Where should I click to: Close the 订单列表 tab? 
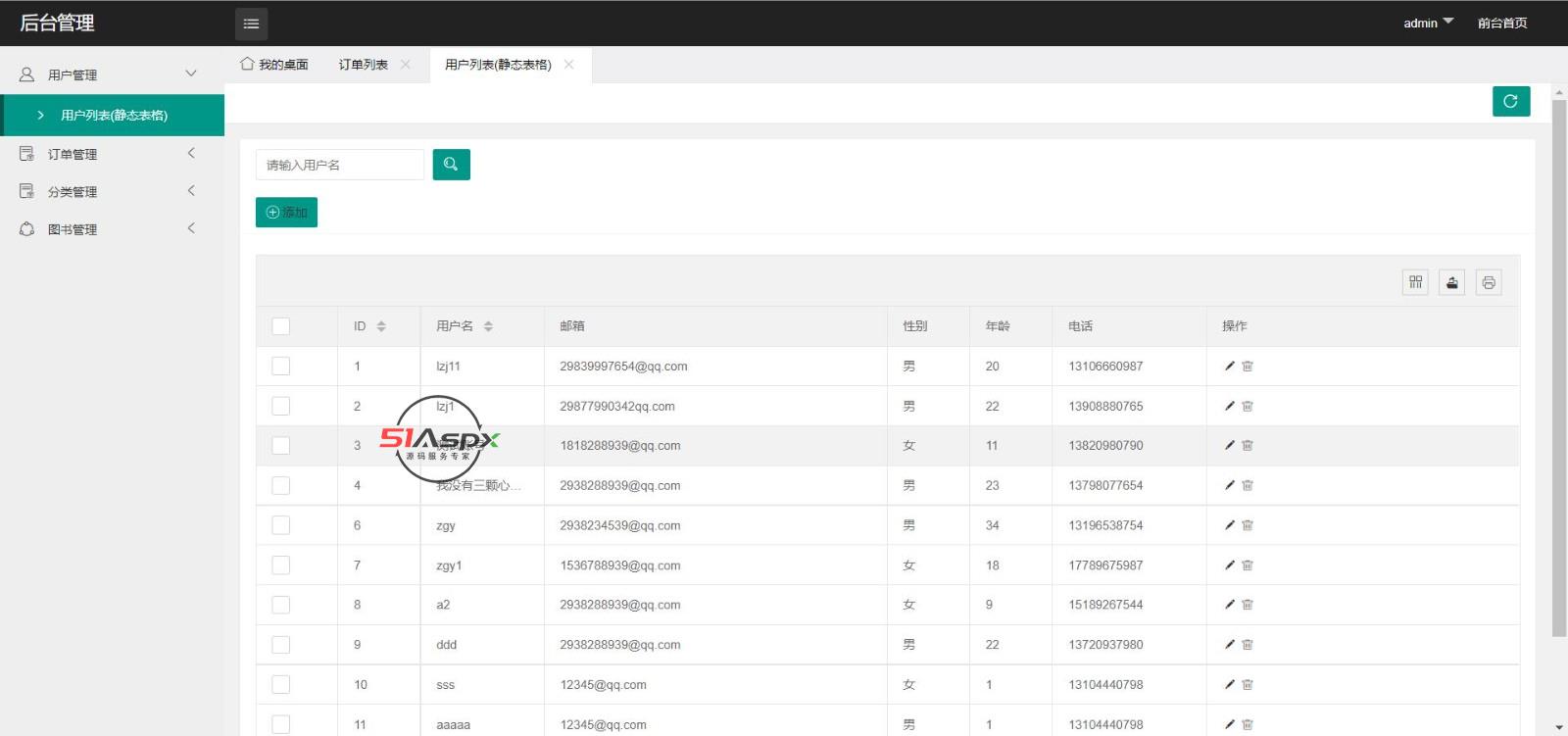tap(406, 64)
